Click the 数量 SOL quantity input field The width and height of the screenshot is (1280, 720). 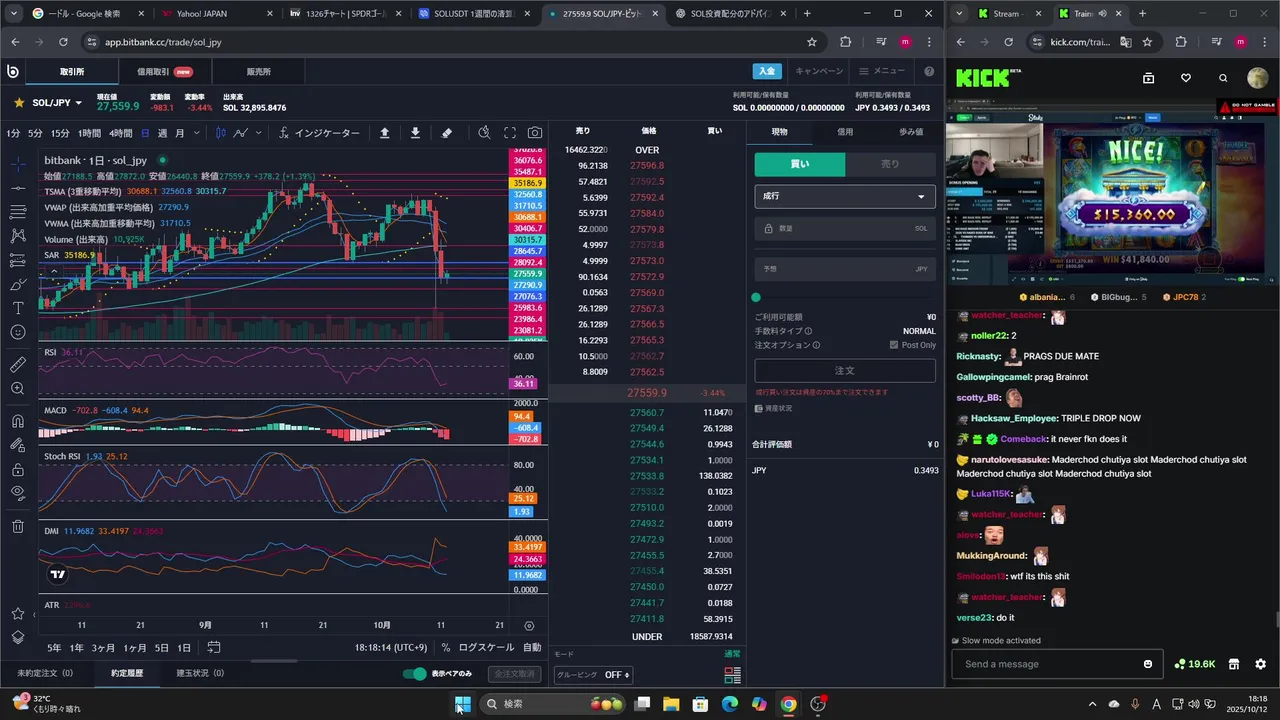[845, 229]
